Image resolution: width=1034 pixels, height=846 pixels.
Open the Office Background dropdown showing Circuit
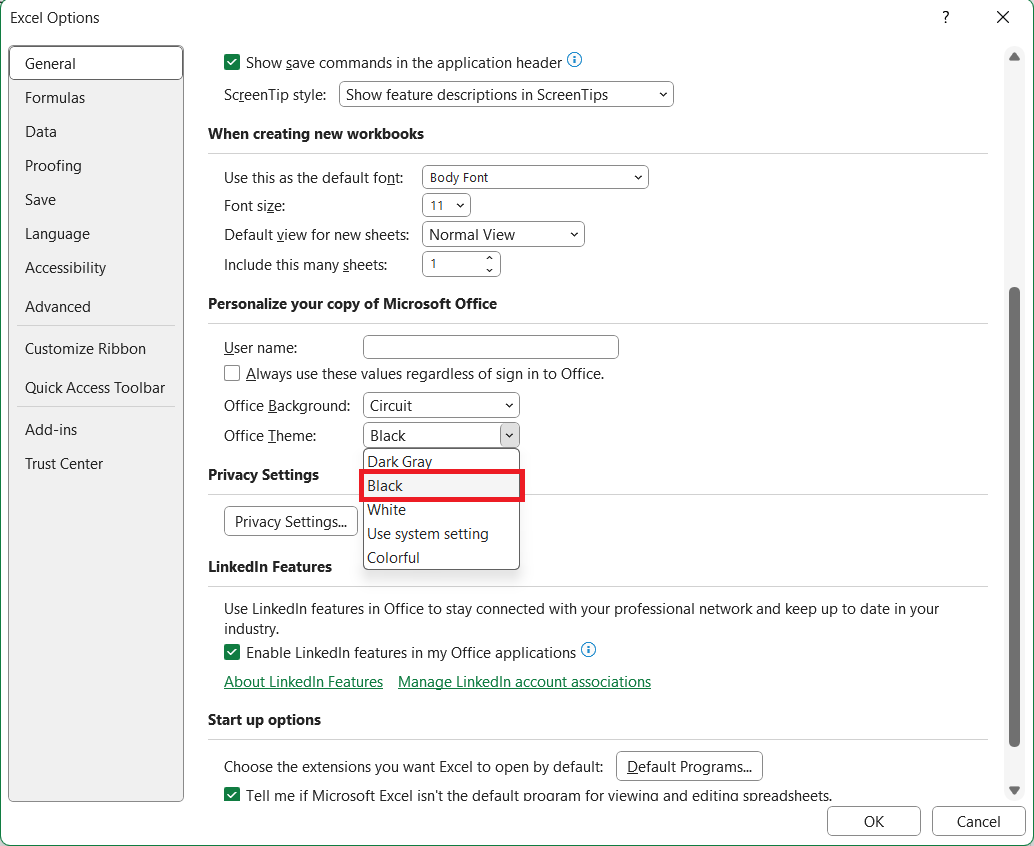(x=441, y=406)
